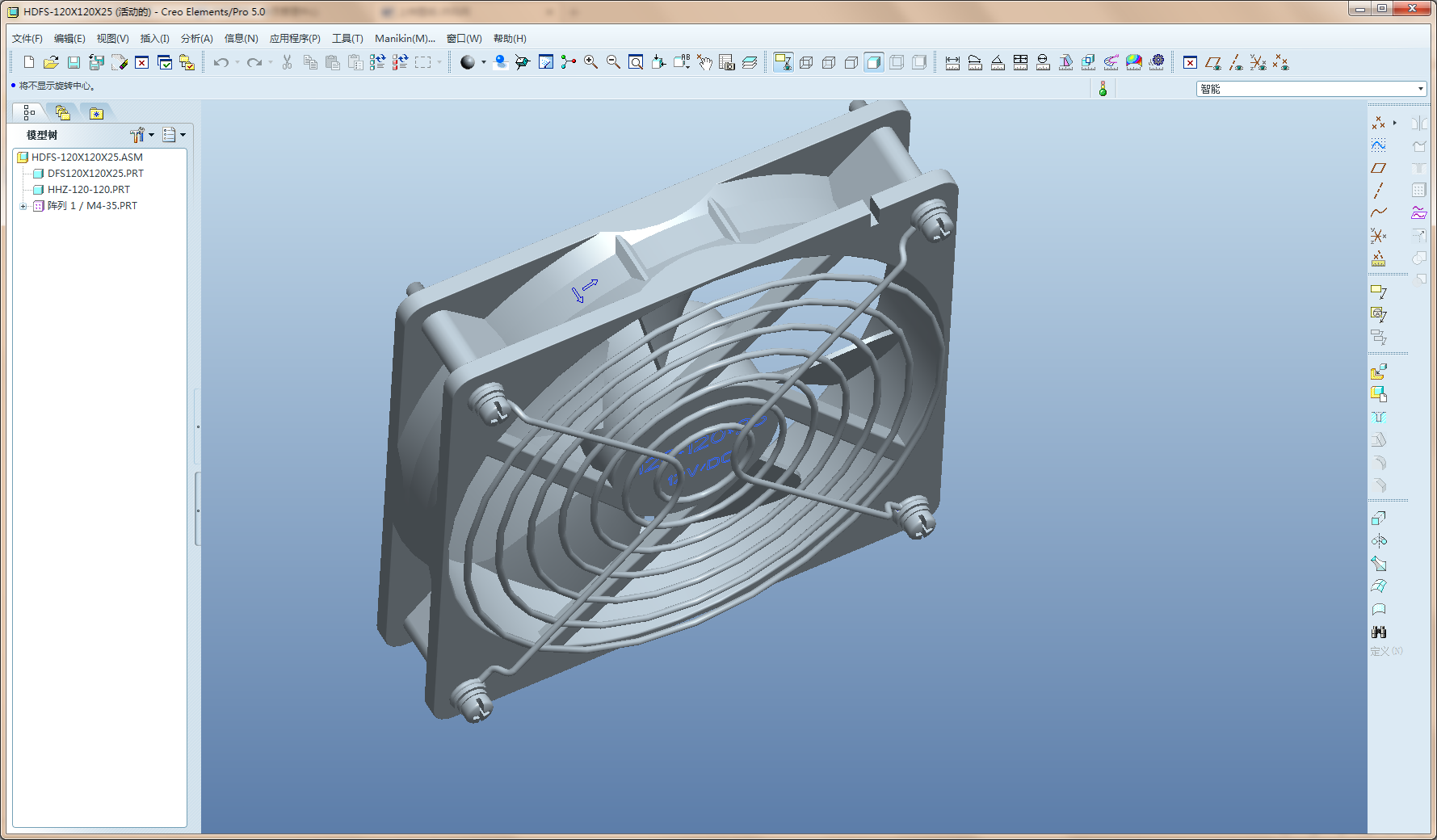Image resolution: width=1437 pixels, height=840 pixels.
Task: Click the Revolve tool in right toolbar
Action: [x=1379, y=541]
